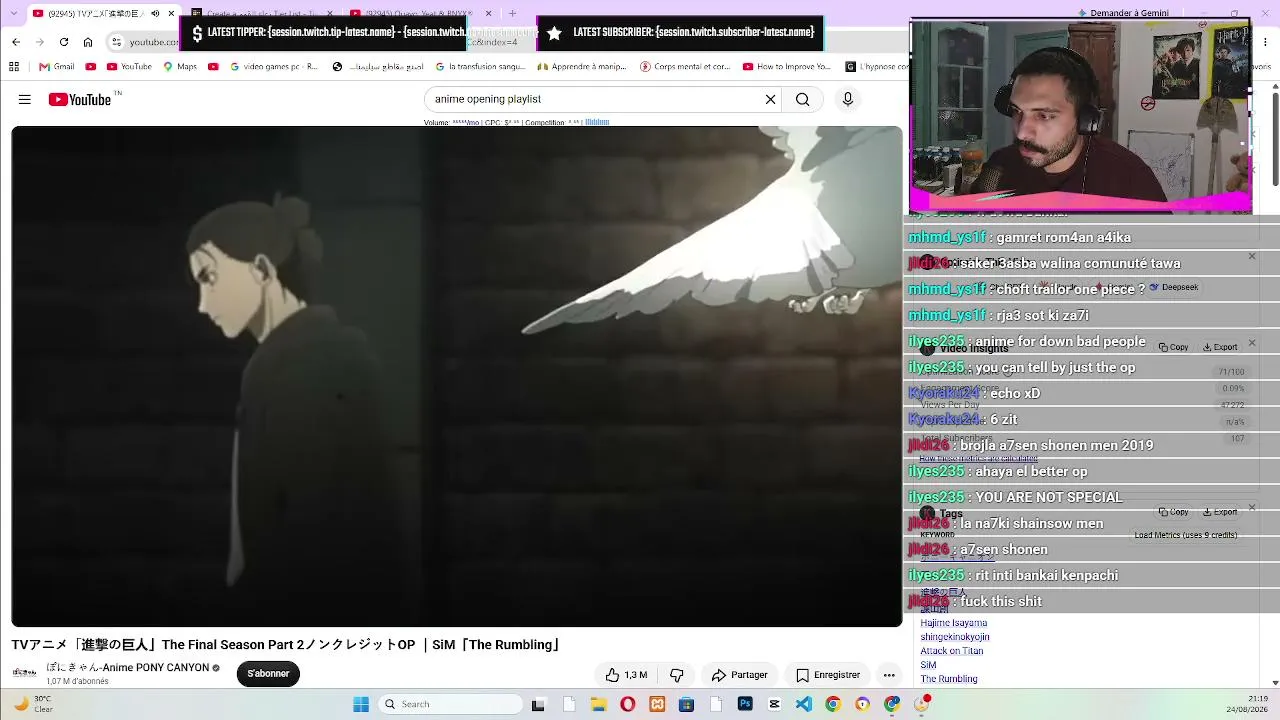Open the Maps bookmark
This screenshot has height=720, width=1280.
click(x=180, y=67)
